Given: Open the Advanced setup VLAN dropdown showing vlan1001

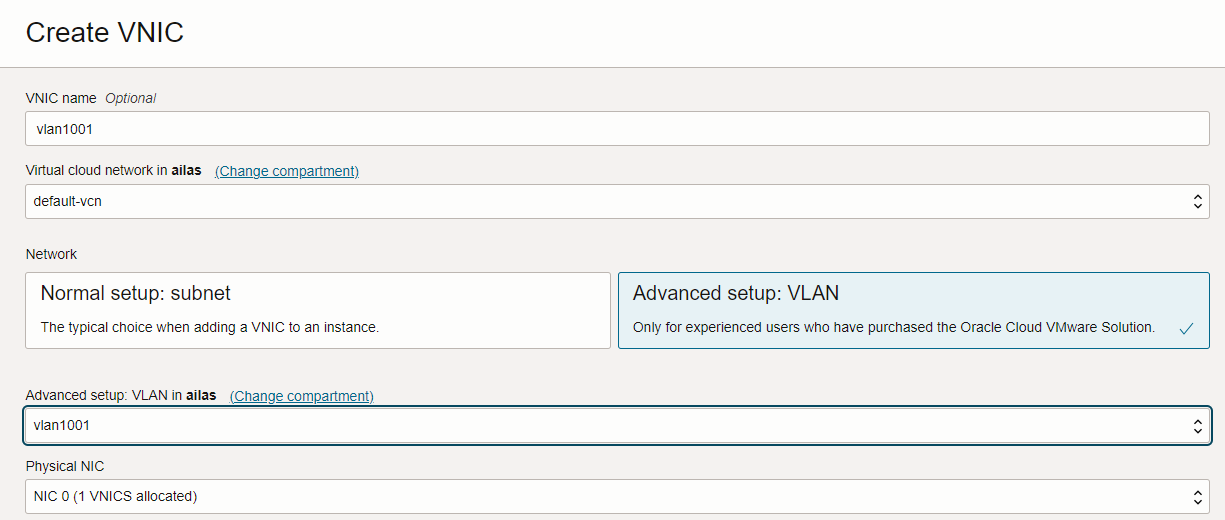Looking at the screenshot, I should coord(617,426).
